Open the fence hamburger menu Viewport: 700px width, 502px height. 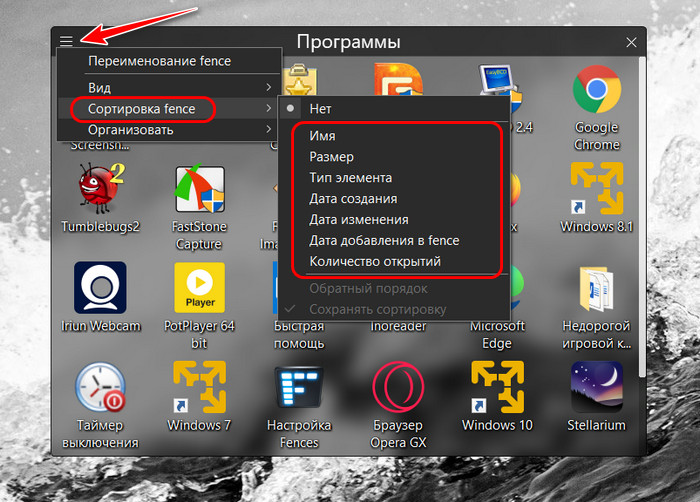66,41
